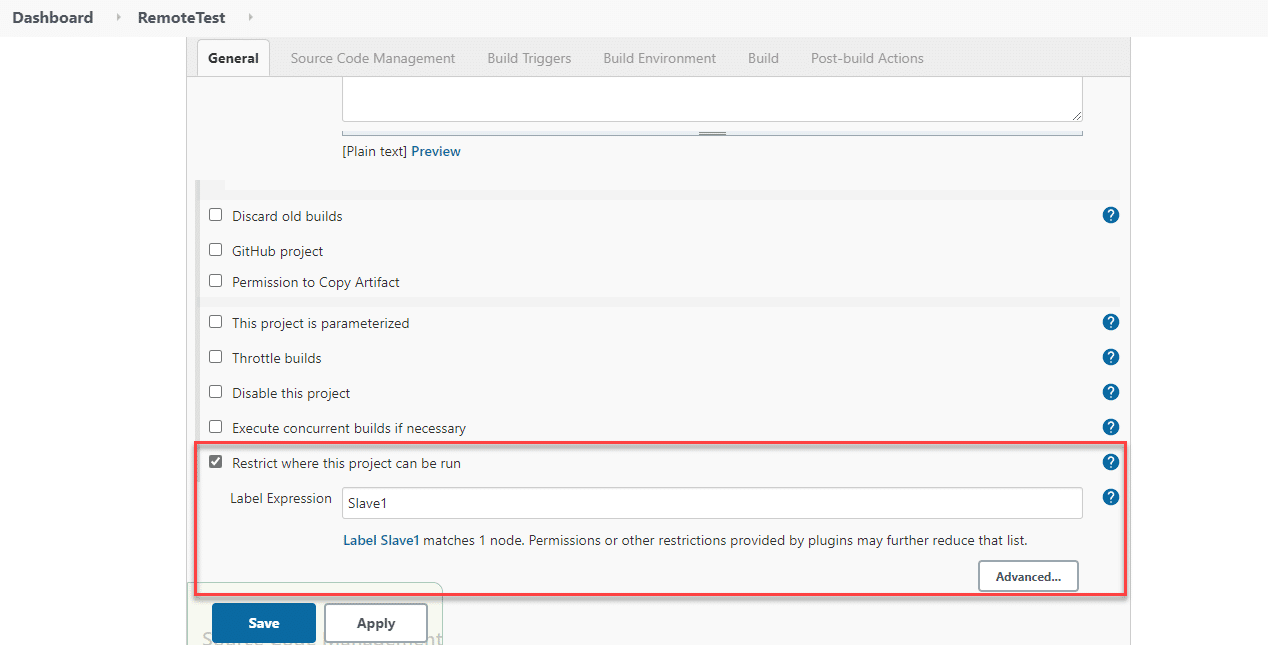Open breadcrumb arrow after RemoteTest

[x=249, y=18]
